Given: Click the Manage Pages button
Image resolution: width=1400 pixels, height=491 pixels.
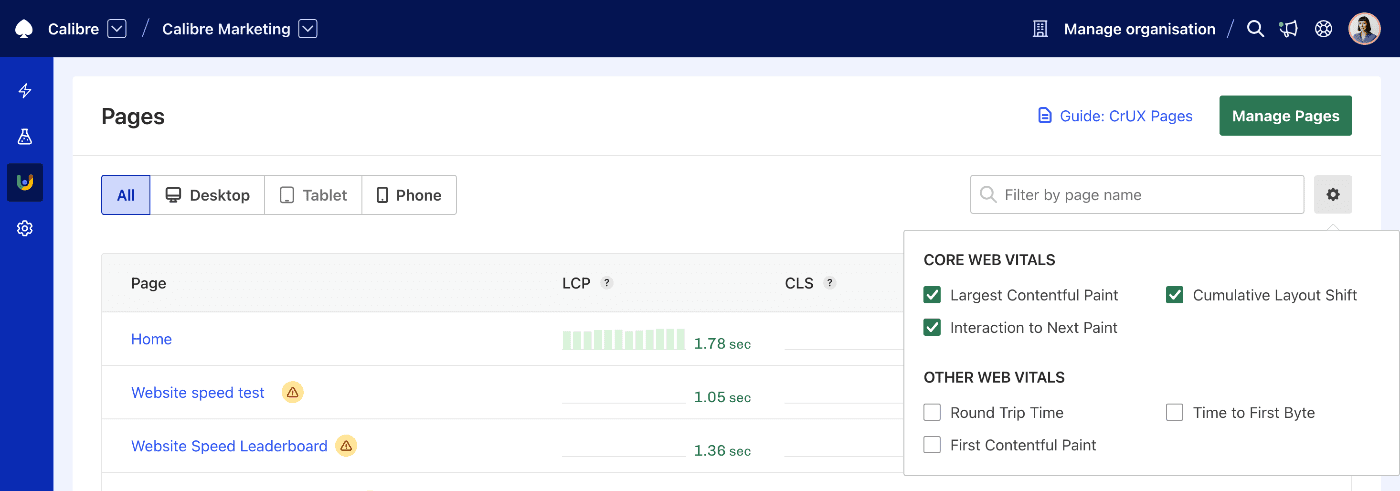Looking at the screenshot, I should (x=1285, y=116).
